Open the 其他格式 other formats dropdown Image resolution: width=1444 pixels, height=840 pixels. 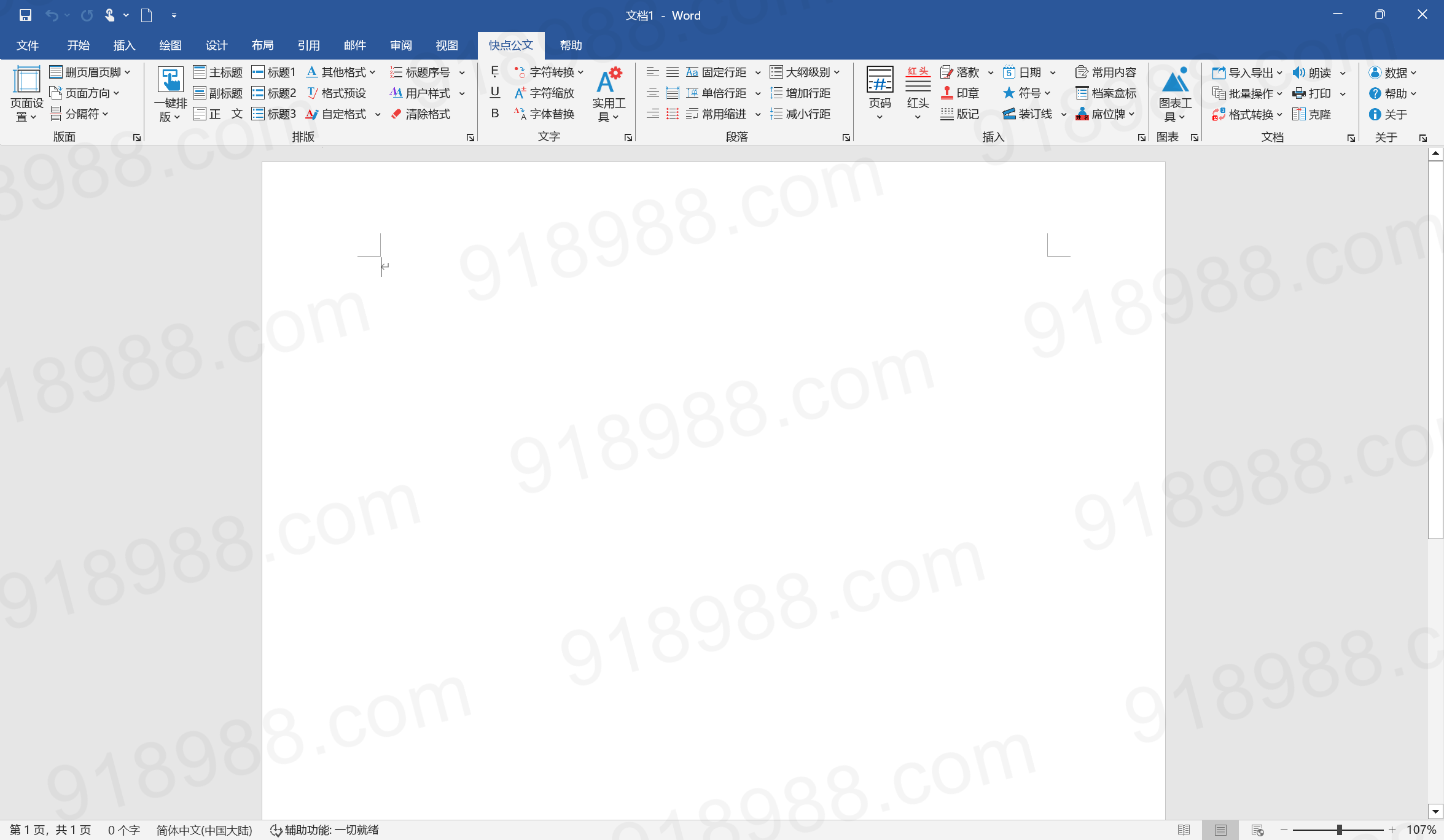(x=341, y=72)
